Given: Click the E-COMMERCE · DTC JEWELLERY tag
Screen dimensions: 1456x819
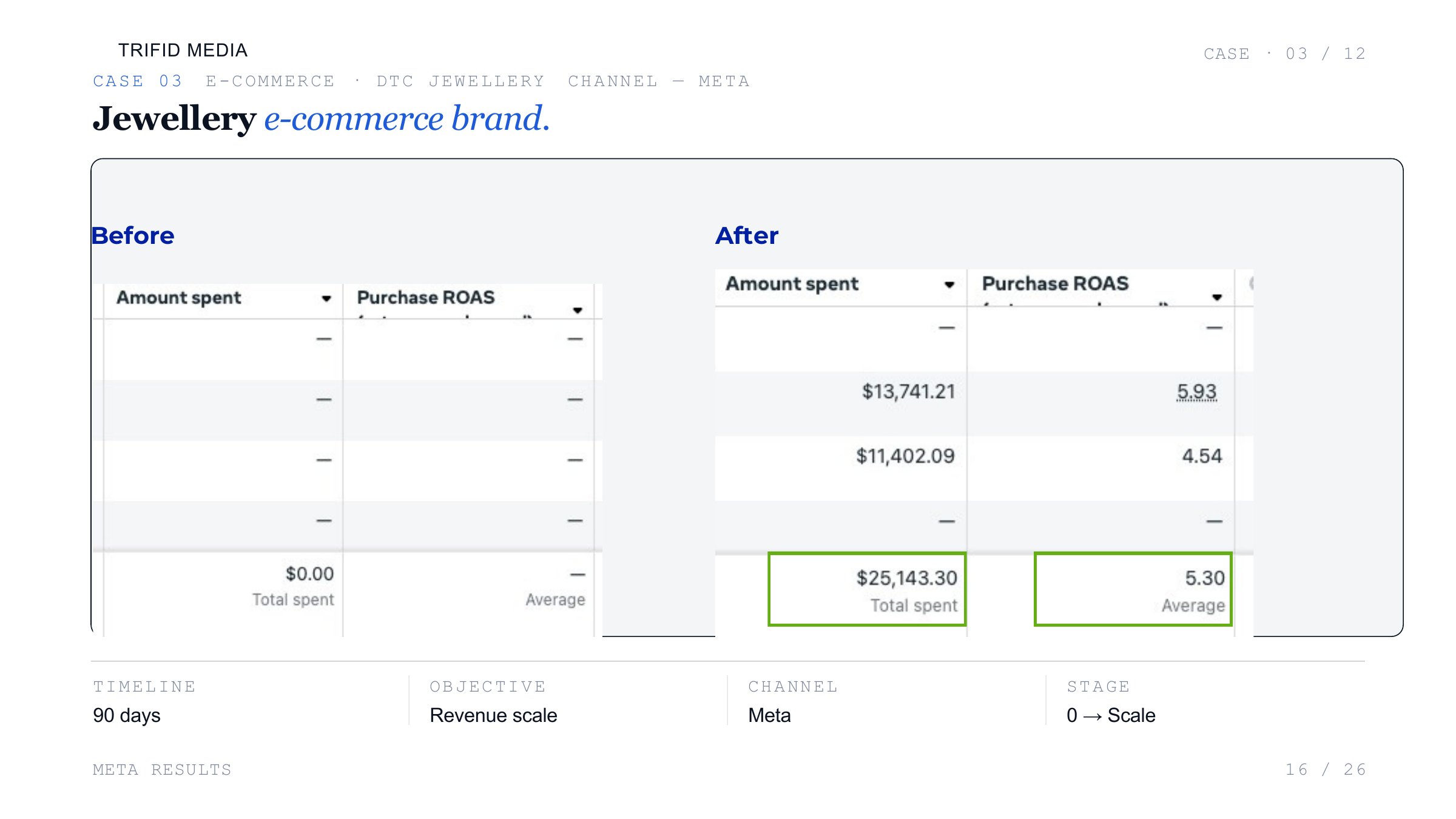Looking at the screenshot, I should [x=376, y=81].
